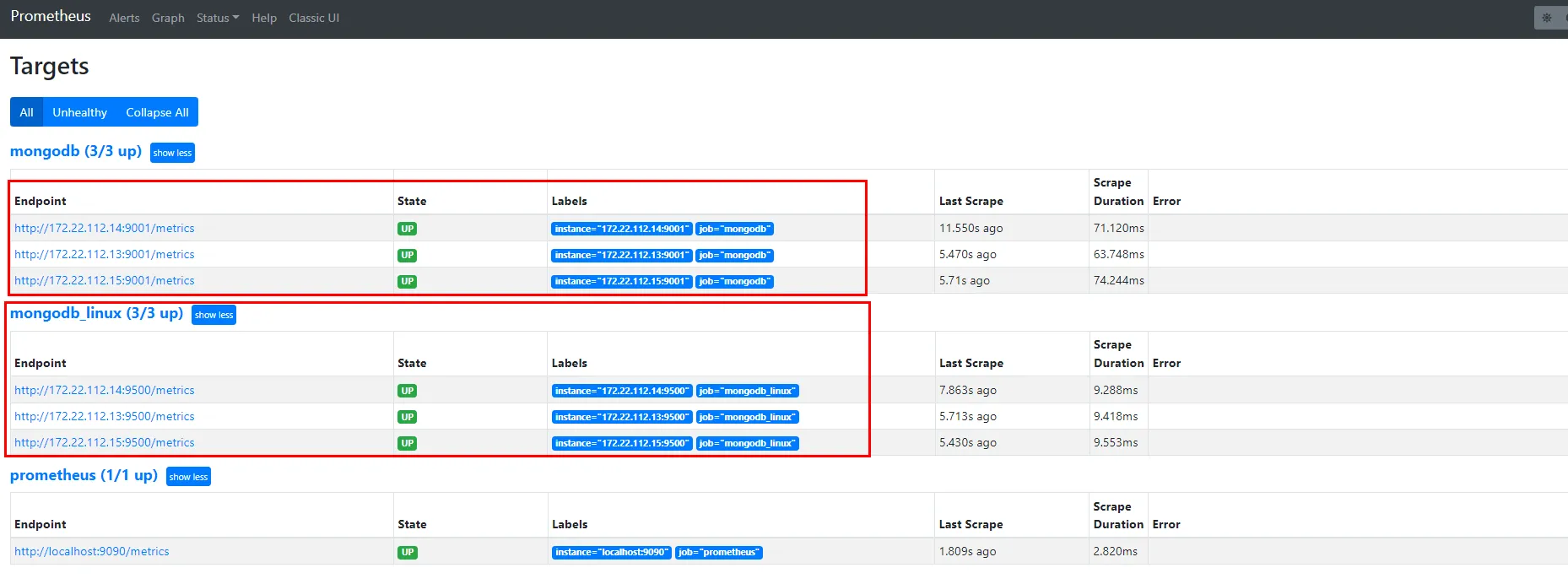Select scrape duration 9.418ms
1568x584 pixels.
[1116, 416]
